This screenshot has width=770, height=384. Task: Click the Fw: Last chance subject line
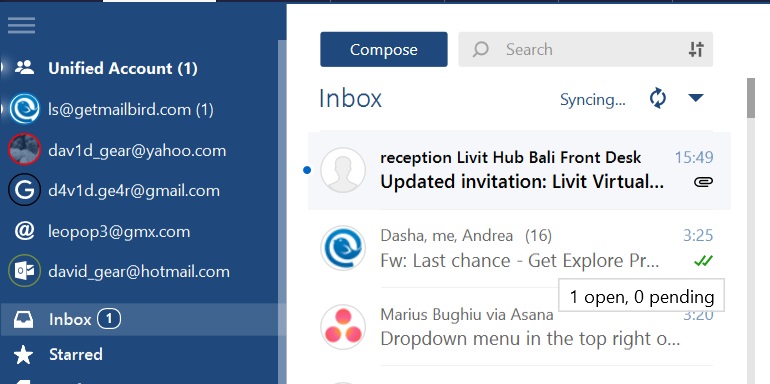coord(520,261)
